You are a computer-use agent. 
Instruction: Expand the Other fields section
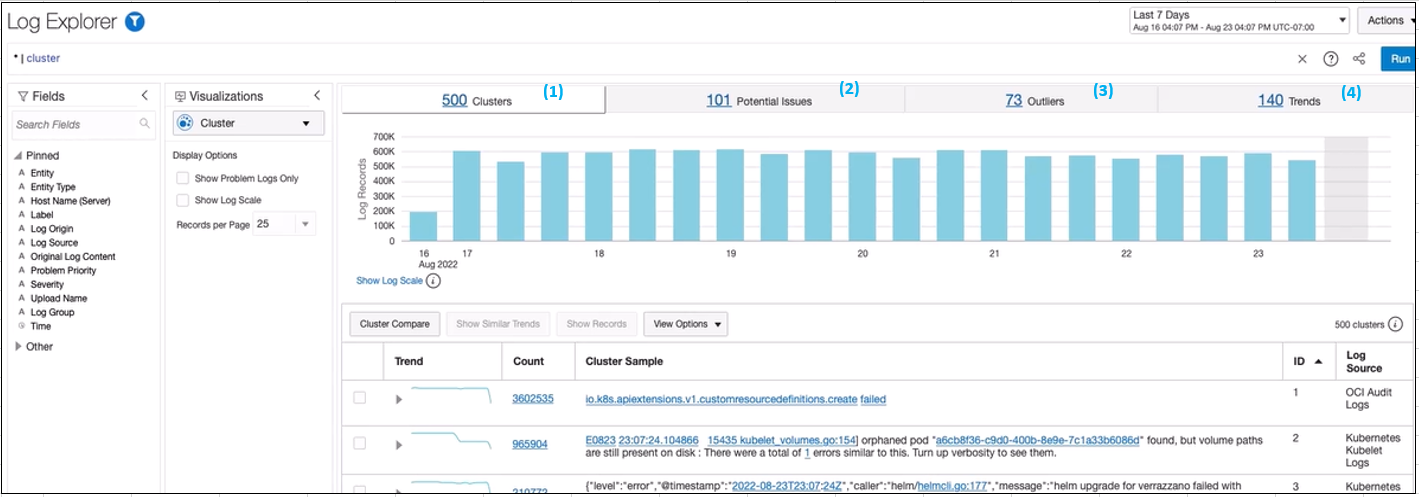pos(18,346)
